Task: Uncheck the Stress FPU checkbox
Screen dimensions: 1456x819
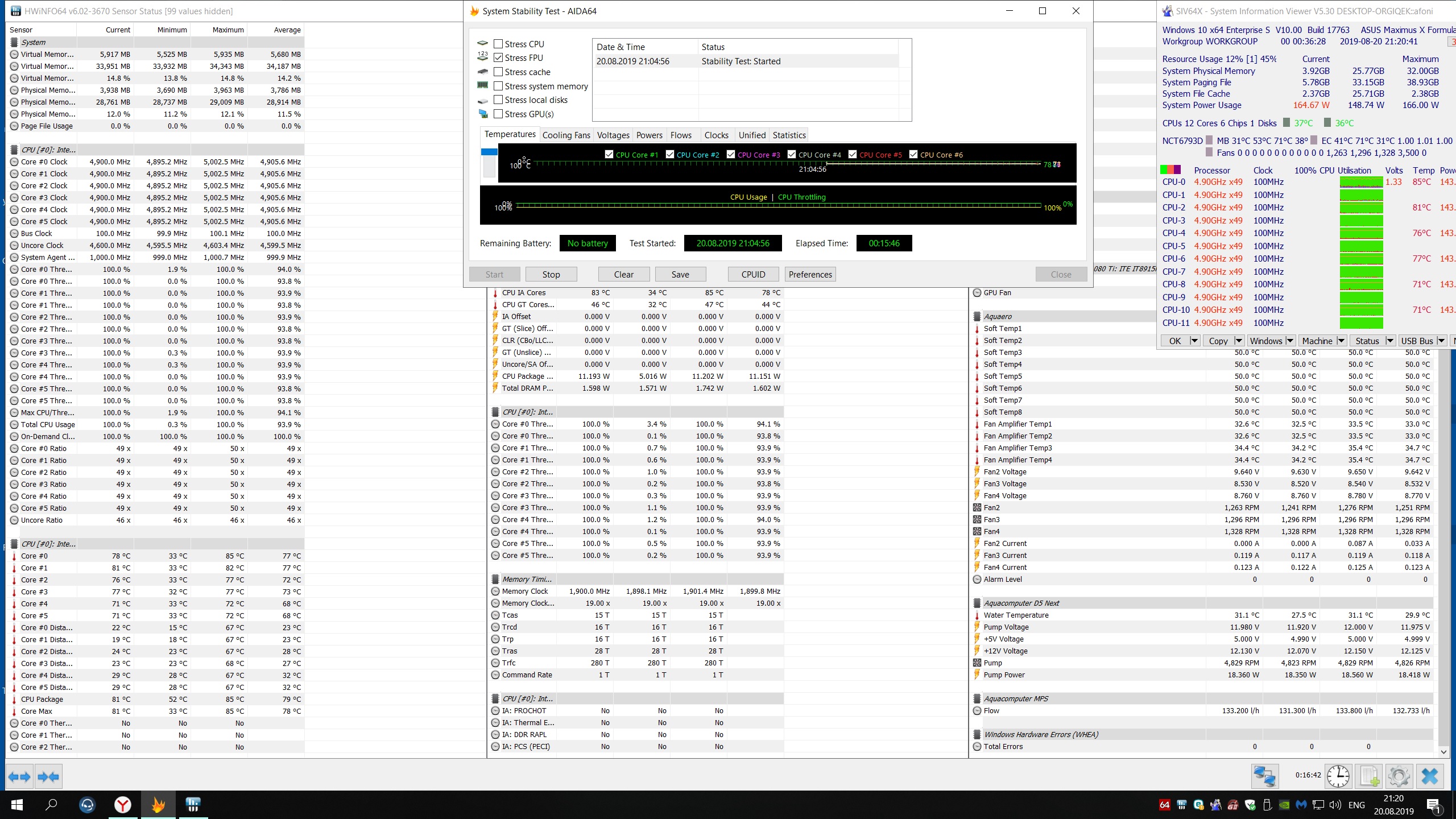Action: (x=498, y=57)
